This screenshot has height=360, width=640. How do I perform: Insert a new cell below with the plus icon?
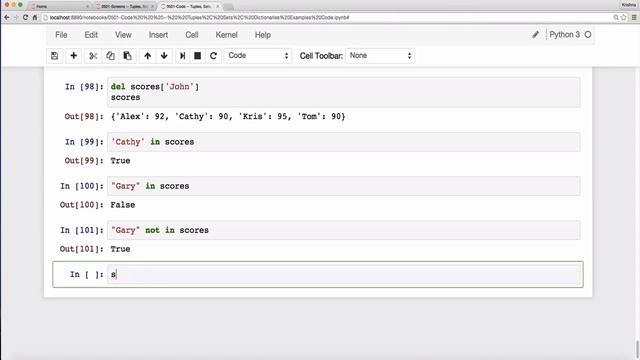(73, 56)
